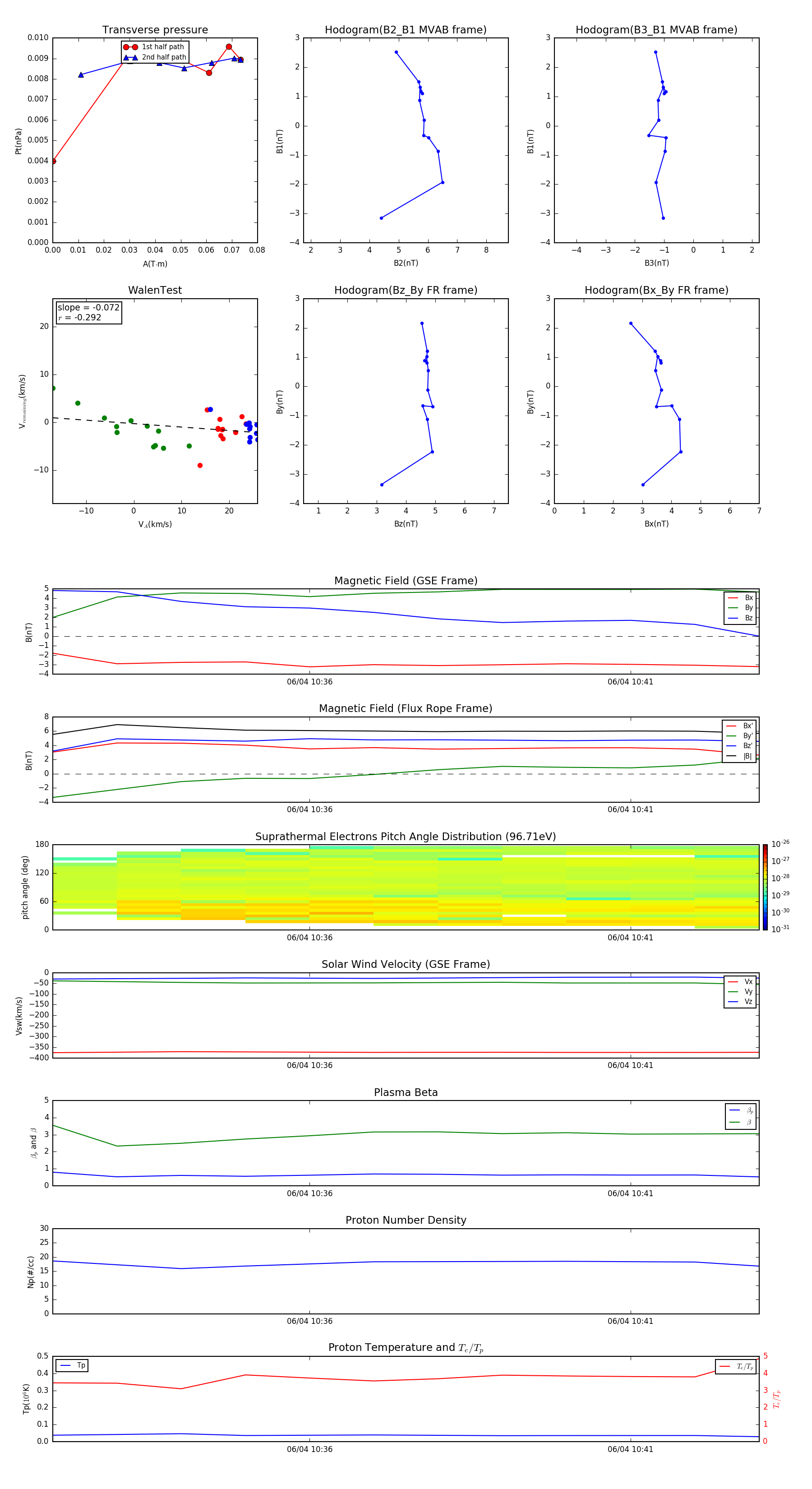
Task: Click the 'Proton Number Density' title
Action: pyautogui.click(x=406, y=1221)
